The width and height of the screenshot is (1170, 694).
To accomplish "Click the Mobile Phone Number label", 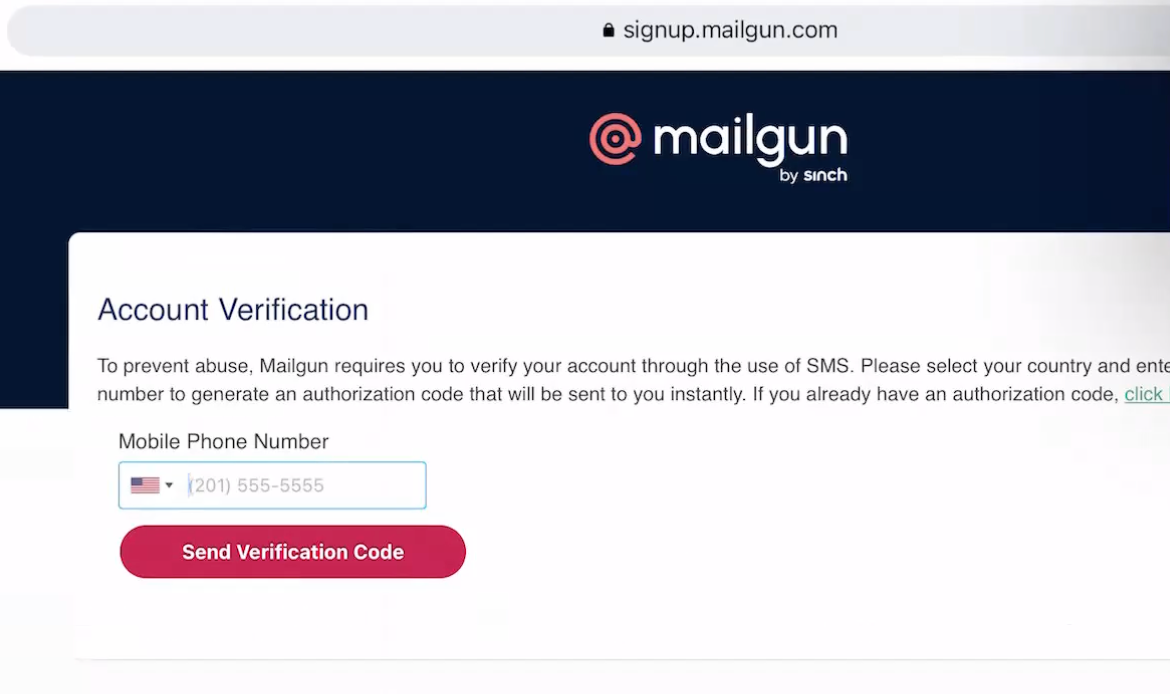I will click(223, 441).
